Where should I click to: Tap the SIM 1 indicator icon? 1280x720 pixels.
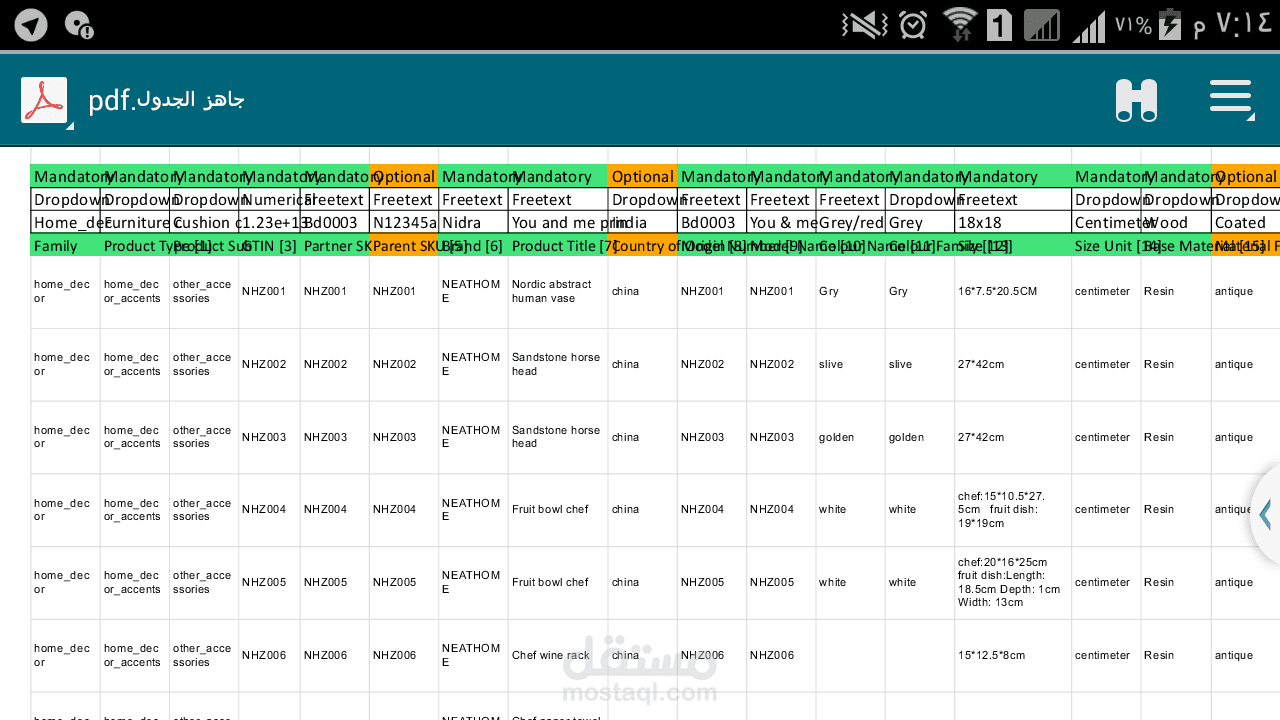click(999, 25)
